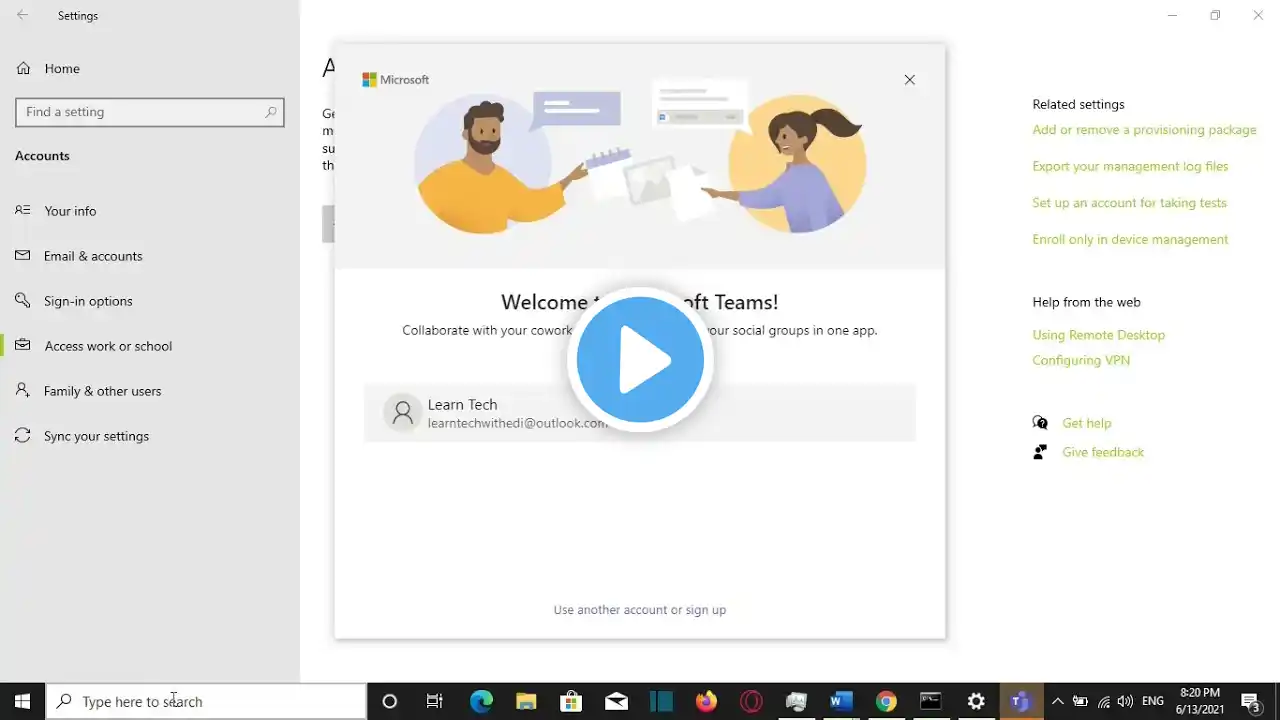Go back with the Settings back arrow
This screenshot has height=720, width=1280.
click(x=22, y=15)
